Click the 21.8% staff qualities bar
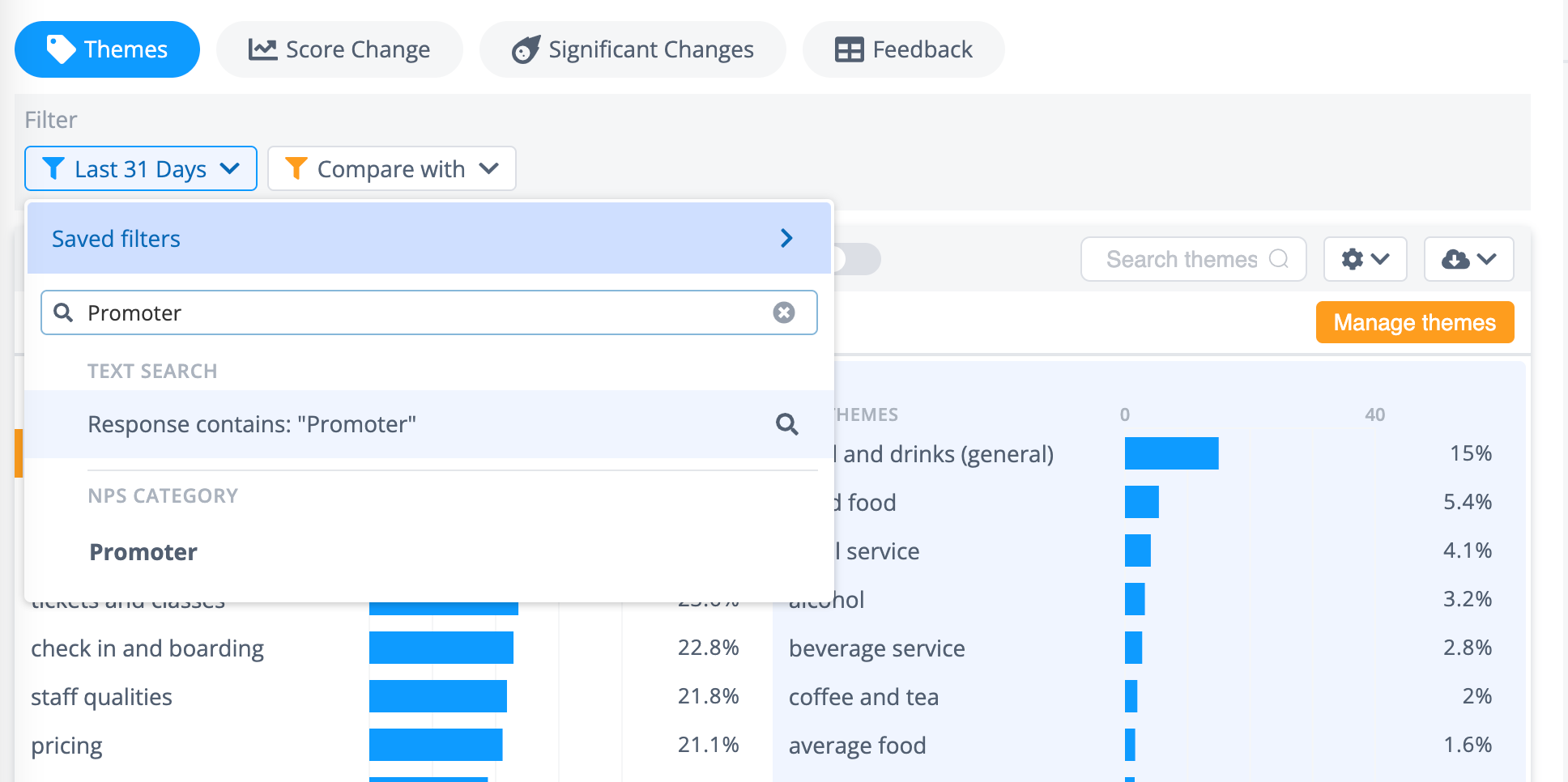Image resolution: width=1568 pixels, height=782 pixels. (438, 696)
